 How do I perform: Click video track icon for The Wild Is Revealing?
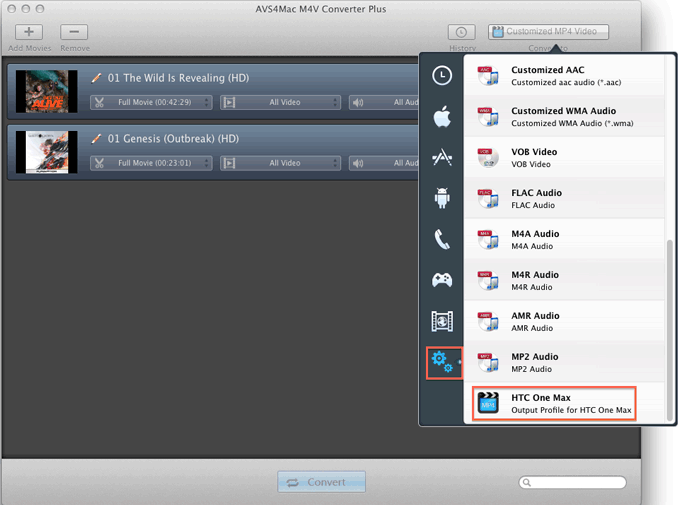pyautogui.click(x=229, y=102)
